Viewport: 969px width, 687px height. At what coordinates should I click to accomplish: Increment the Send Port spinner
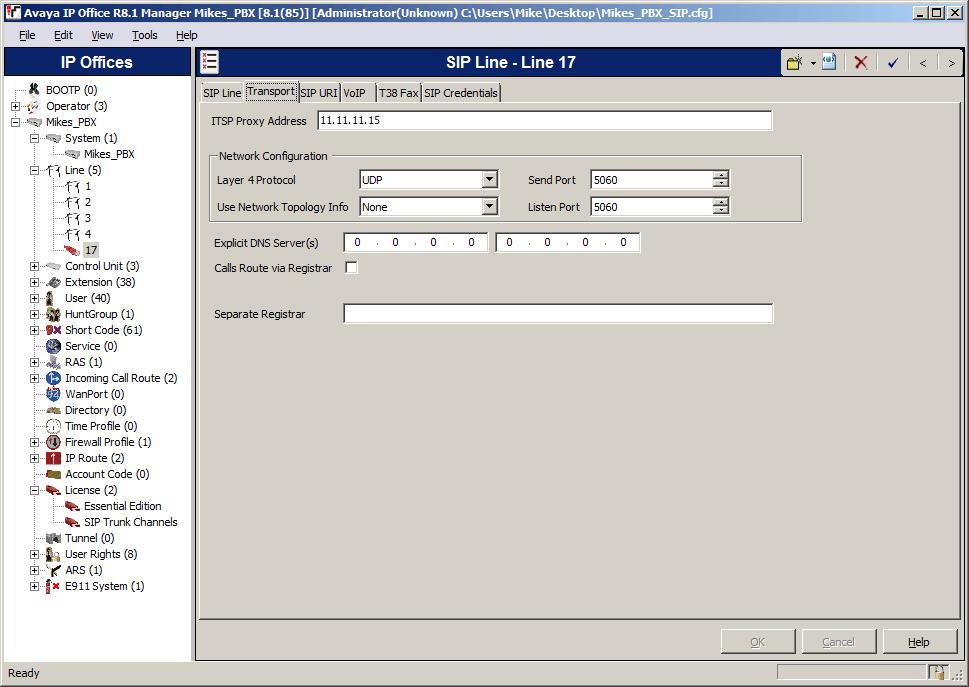(x=721, y=175)
